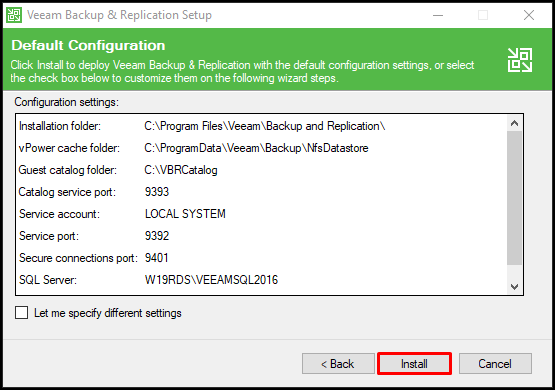Select the vPower cache folder path
Image resolution: width=555 pixels, height=390 pixels.
(256, 148)
